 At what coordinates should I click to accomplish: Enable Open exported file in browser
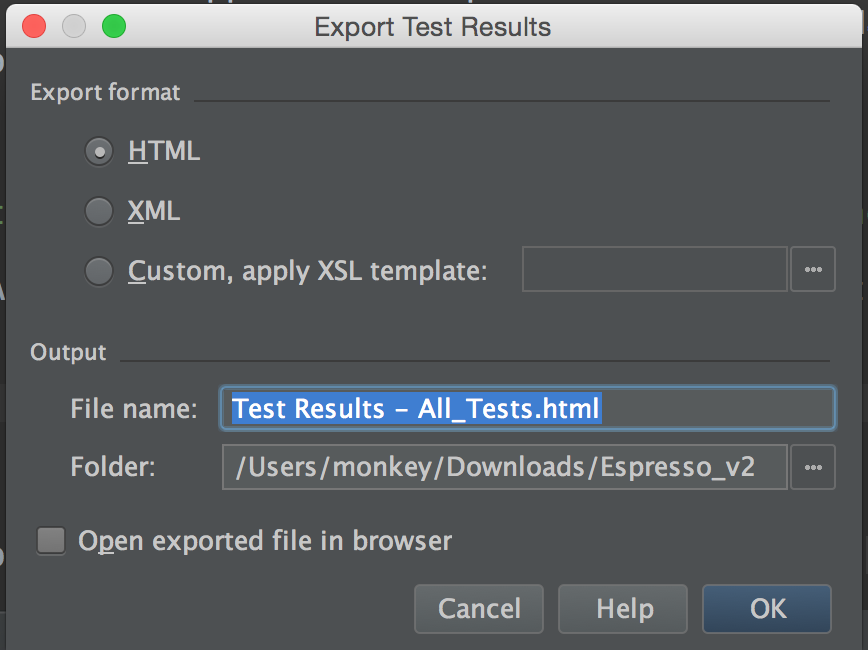tap(51, 541)
